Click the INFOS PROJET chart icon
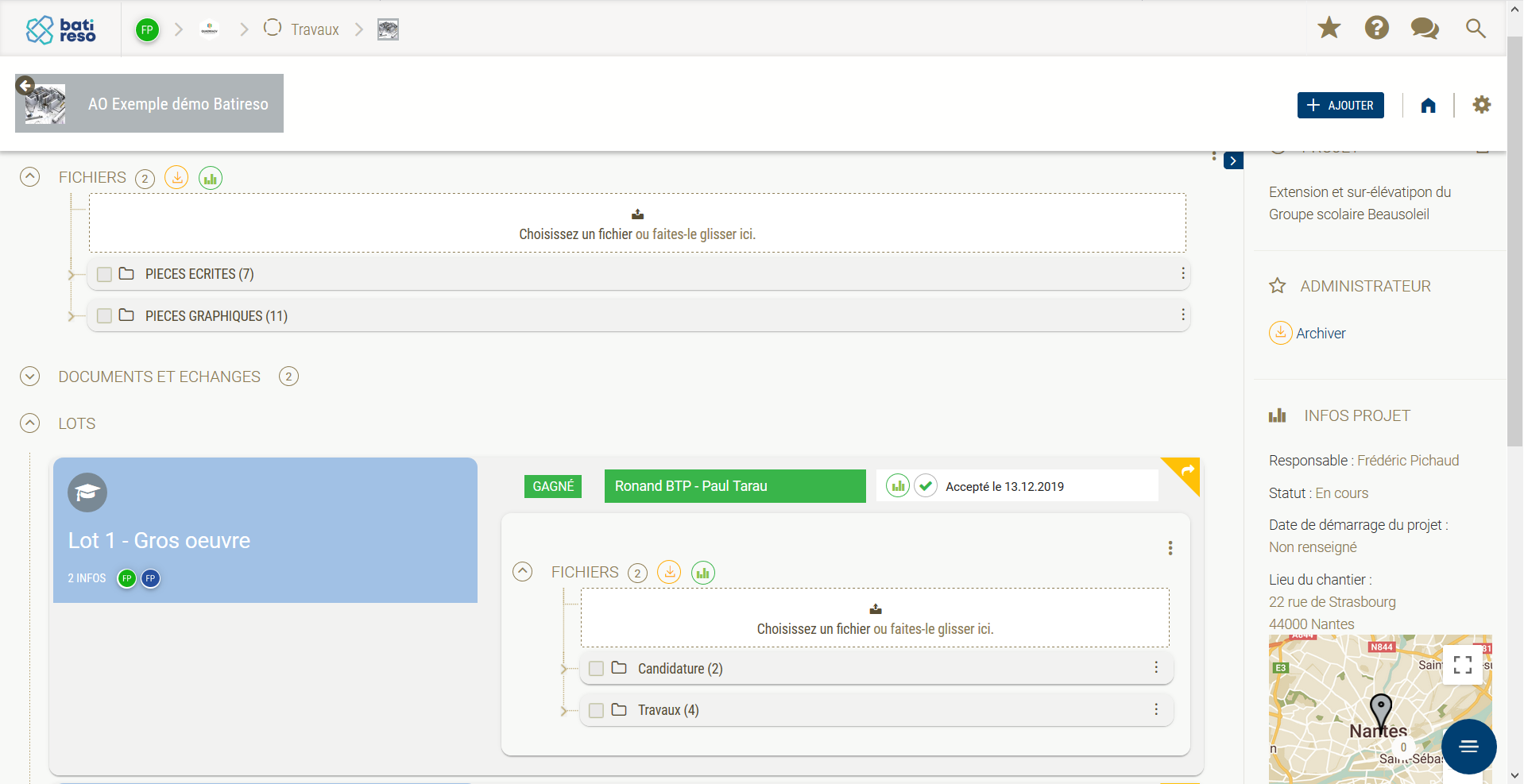This screenshot has height=784, width=1524. coord(1277,415)
